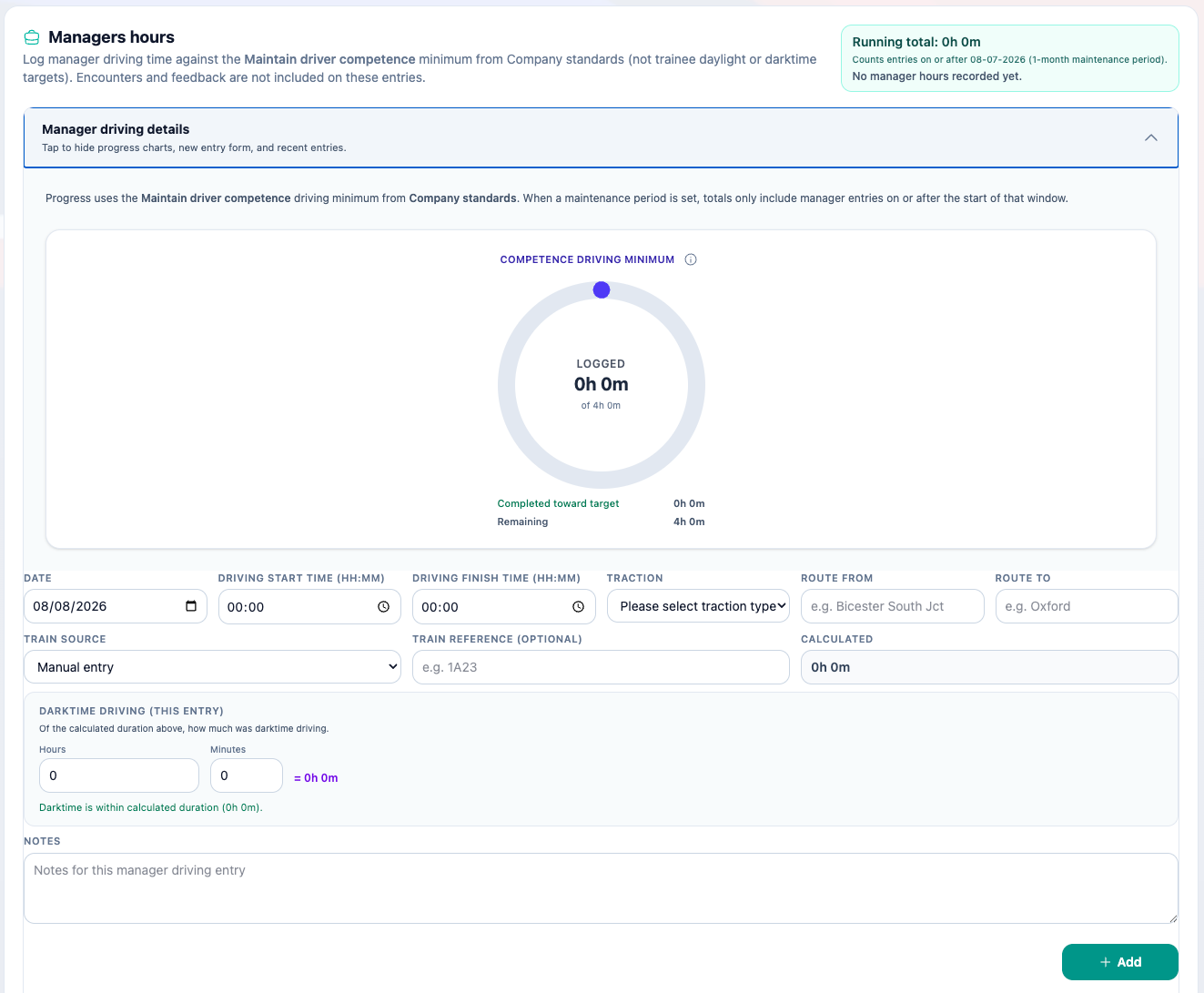
Task: Click the Date input showing 08/08/2026
Action: 116,606
